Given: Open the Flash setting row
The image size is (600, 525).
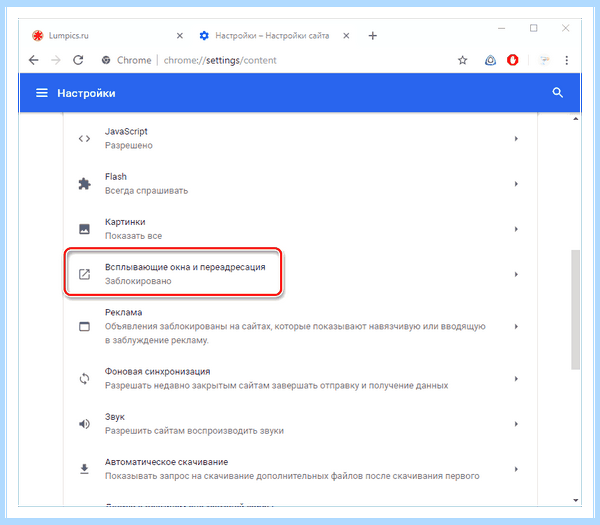Looking at the screenshot, I should [x=300, y=184].
